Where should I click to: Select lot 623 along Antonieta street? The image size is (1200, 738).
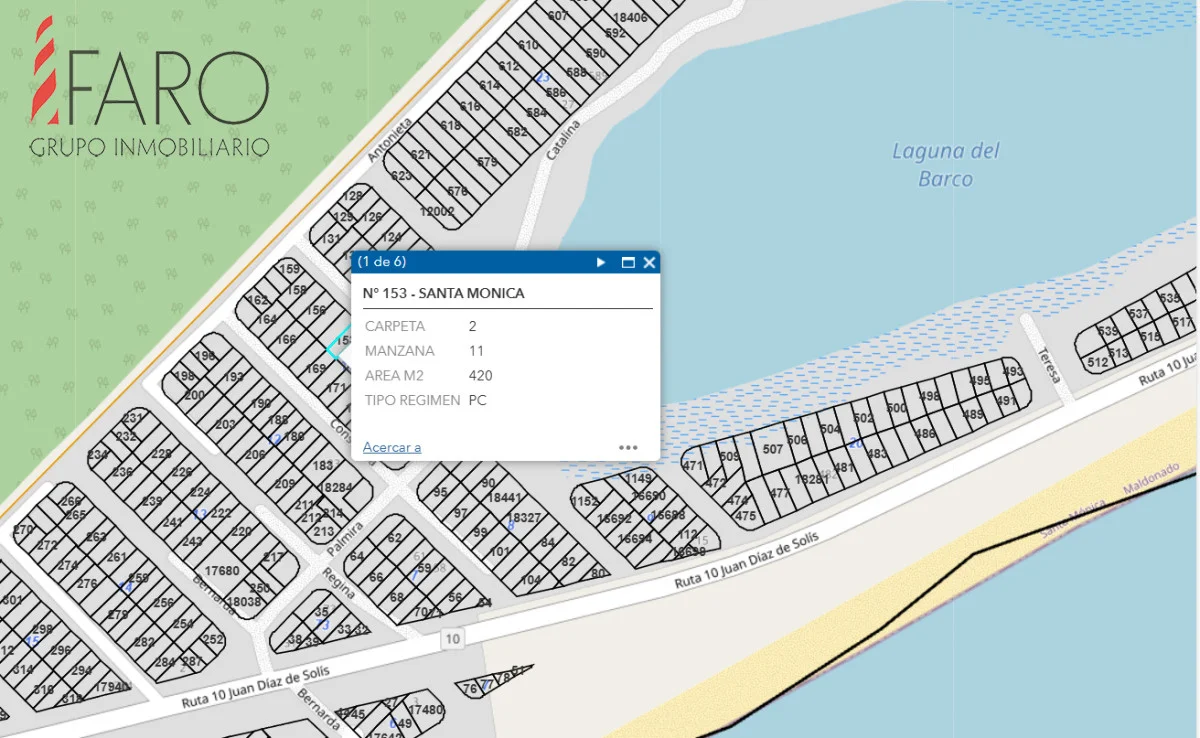[401, 176]
